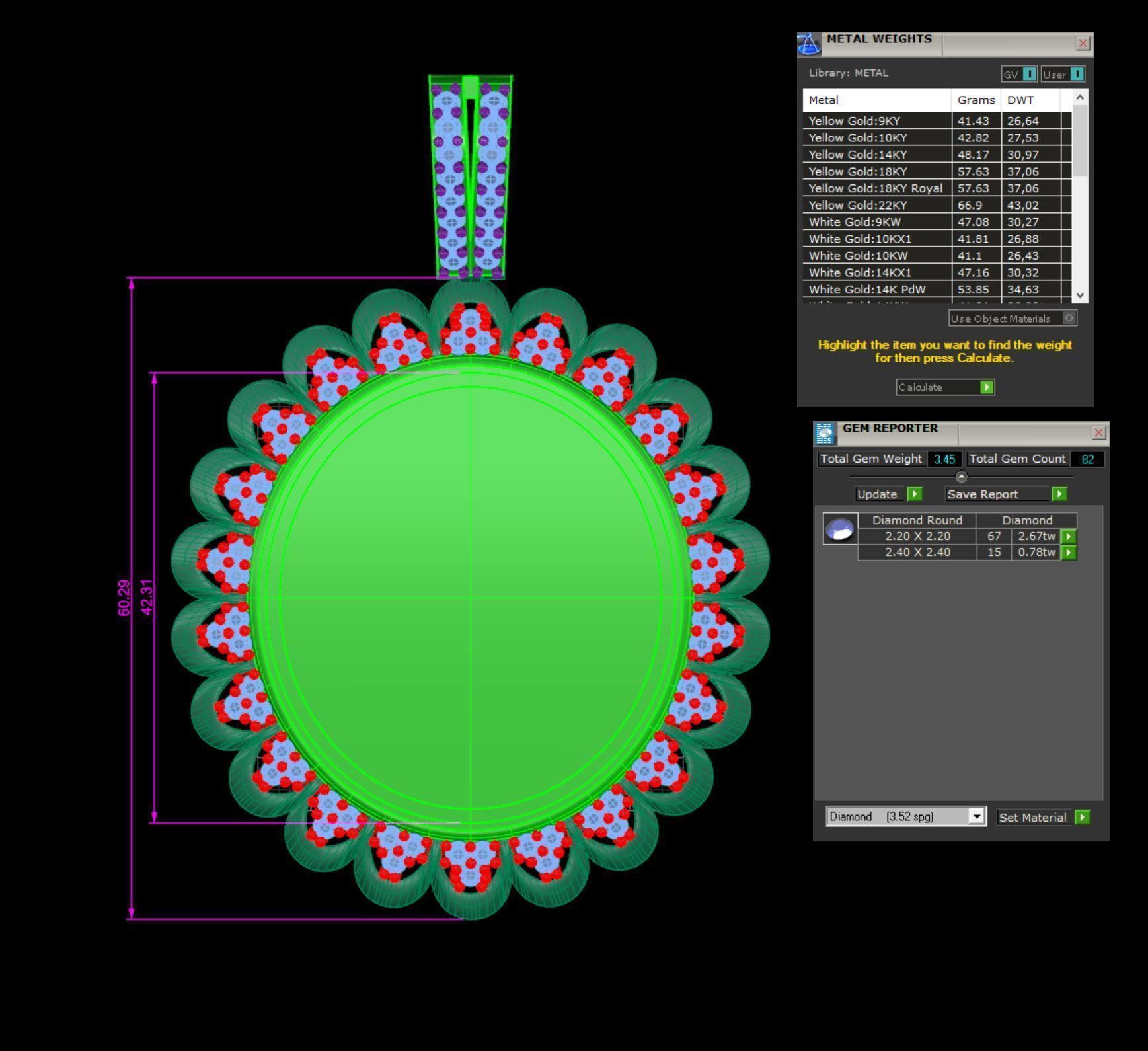Image resolution: width=1148 pixels, height=1051 pixels.
Task: Click the DWT column header
Action: coord(1030,100)
